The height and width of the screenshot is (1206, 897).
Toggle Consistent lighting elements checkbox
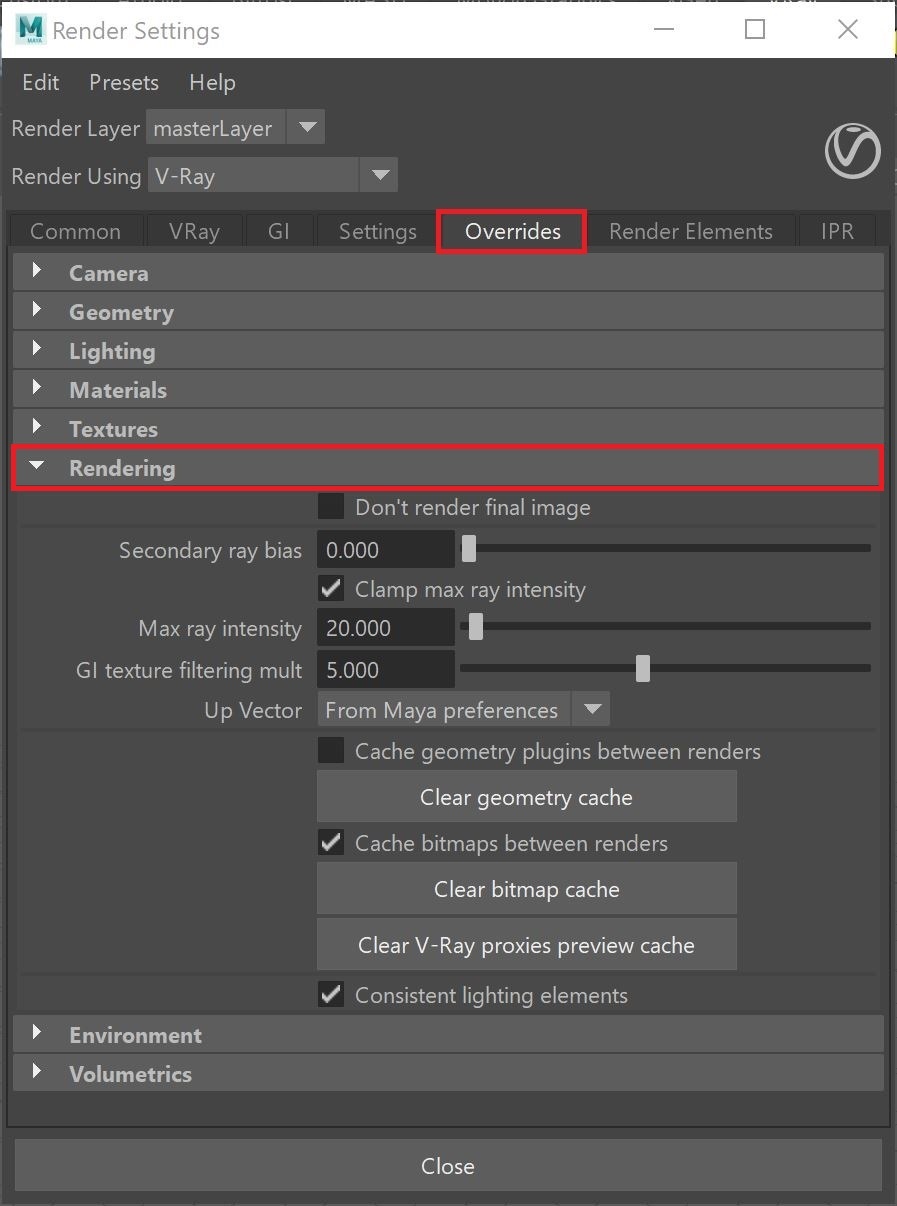click(x=331, y=994)
